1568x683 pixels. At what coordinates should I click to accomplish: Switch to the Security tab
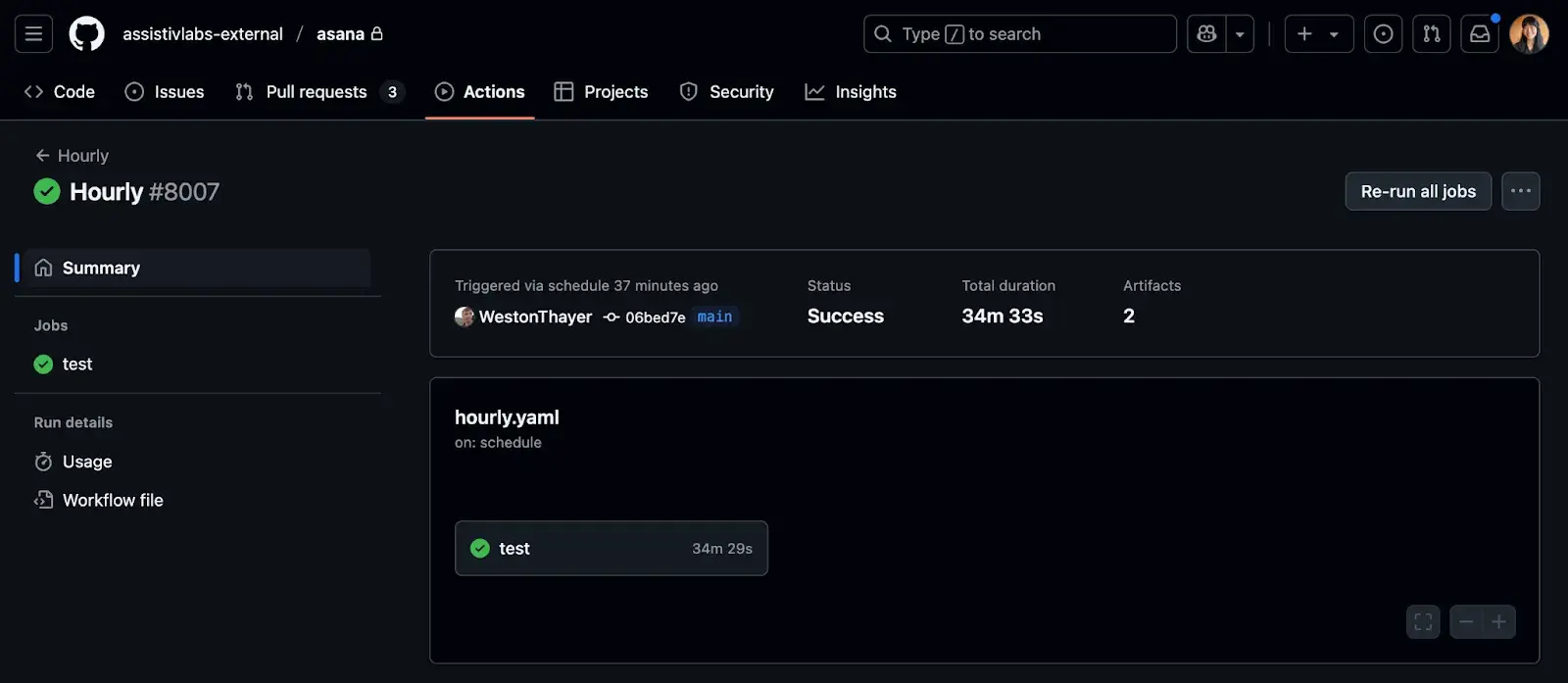727,92
